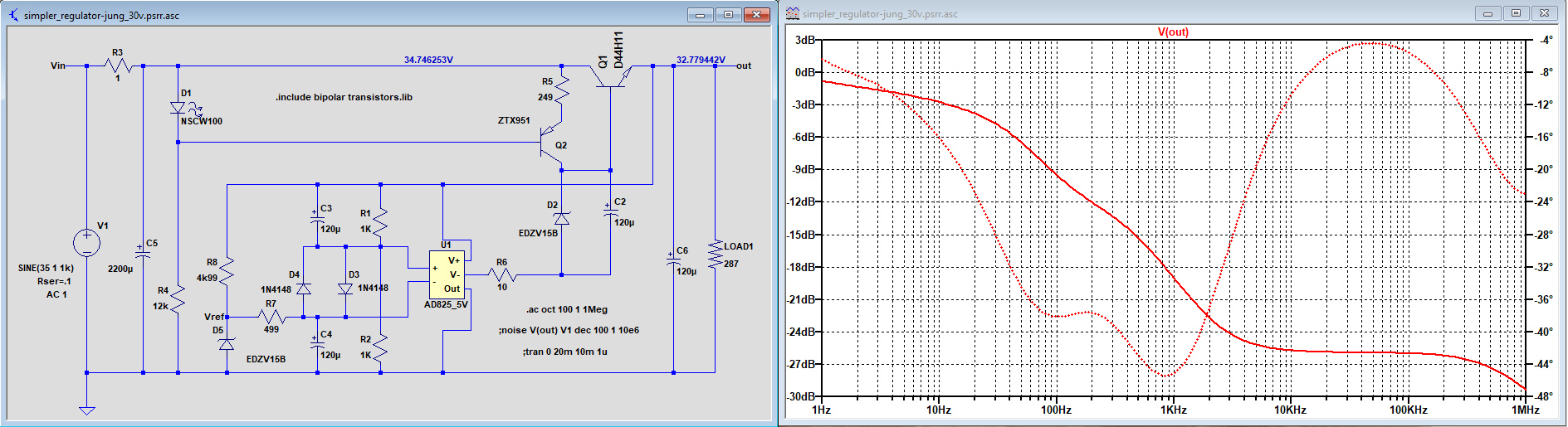Screen dimensions: 1568x427
Task: Click the .ac oct 100 1 1Meg directive
Action: pos(567,309)
